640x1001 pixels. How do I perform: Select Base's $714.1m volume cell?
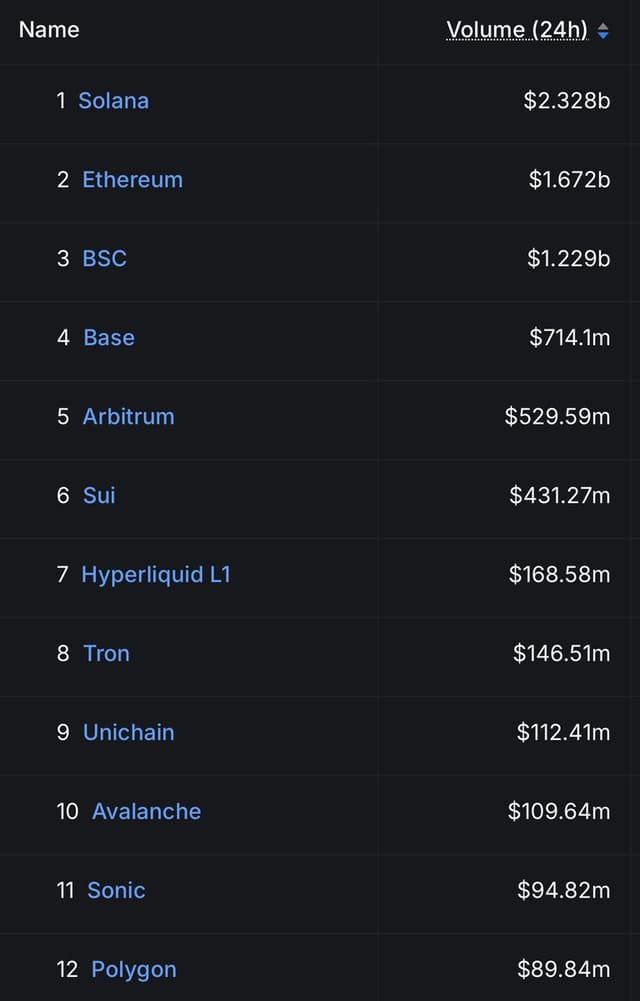coord(570,338)
